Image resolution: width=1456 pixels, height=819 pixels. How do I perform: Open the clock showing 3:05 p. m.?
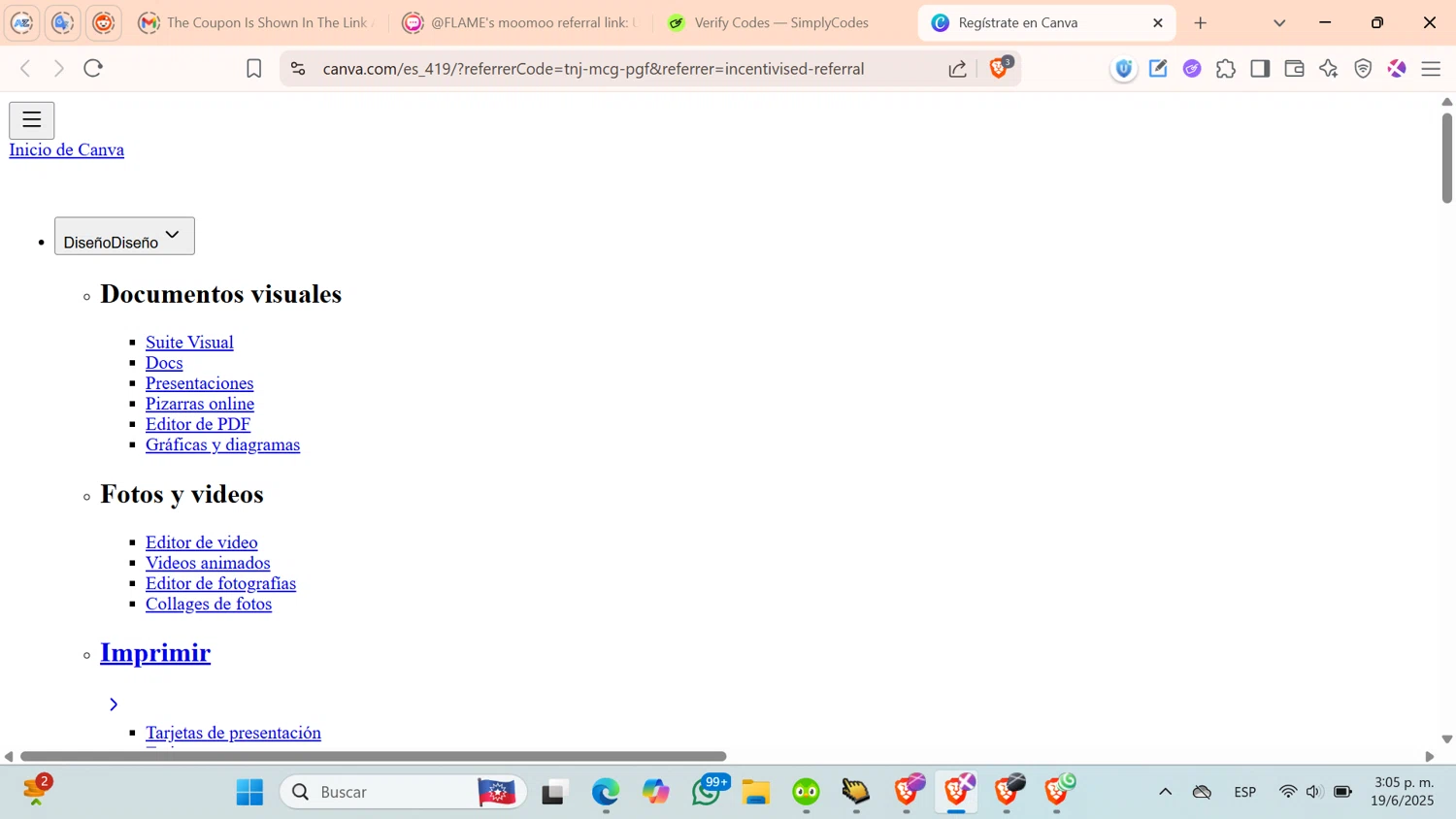point(1403,791)
